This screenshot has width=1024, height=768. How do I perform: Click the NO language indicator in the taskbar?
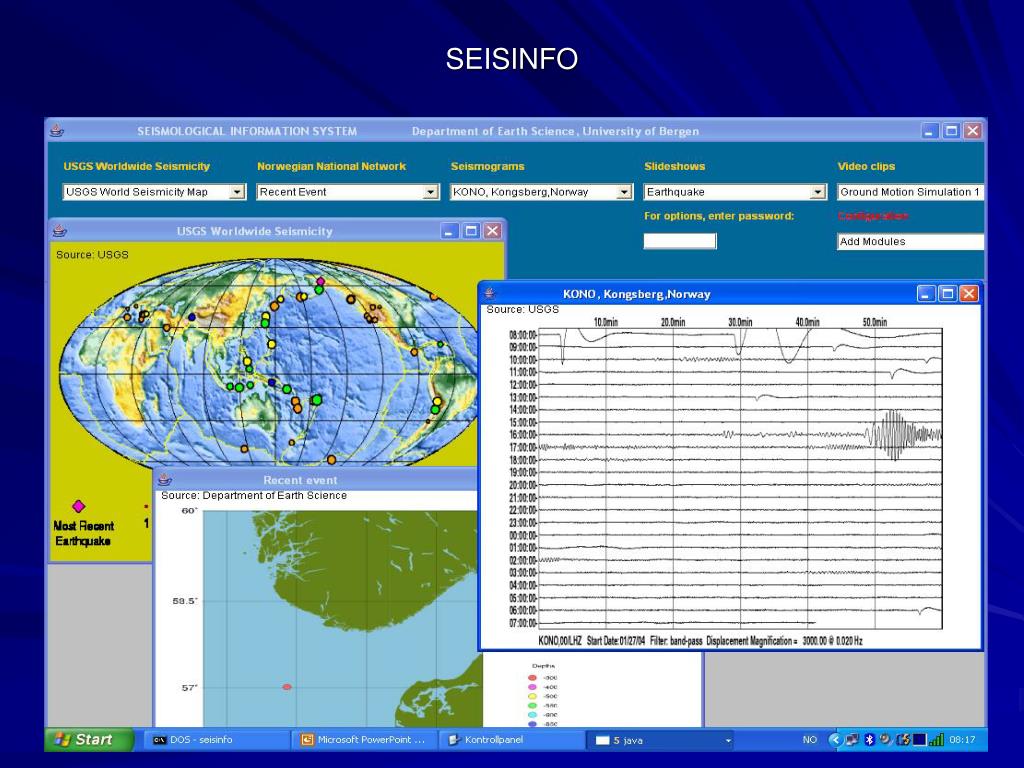(x=809, y=740)
